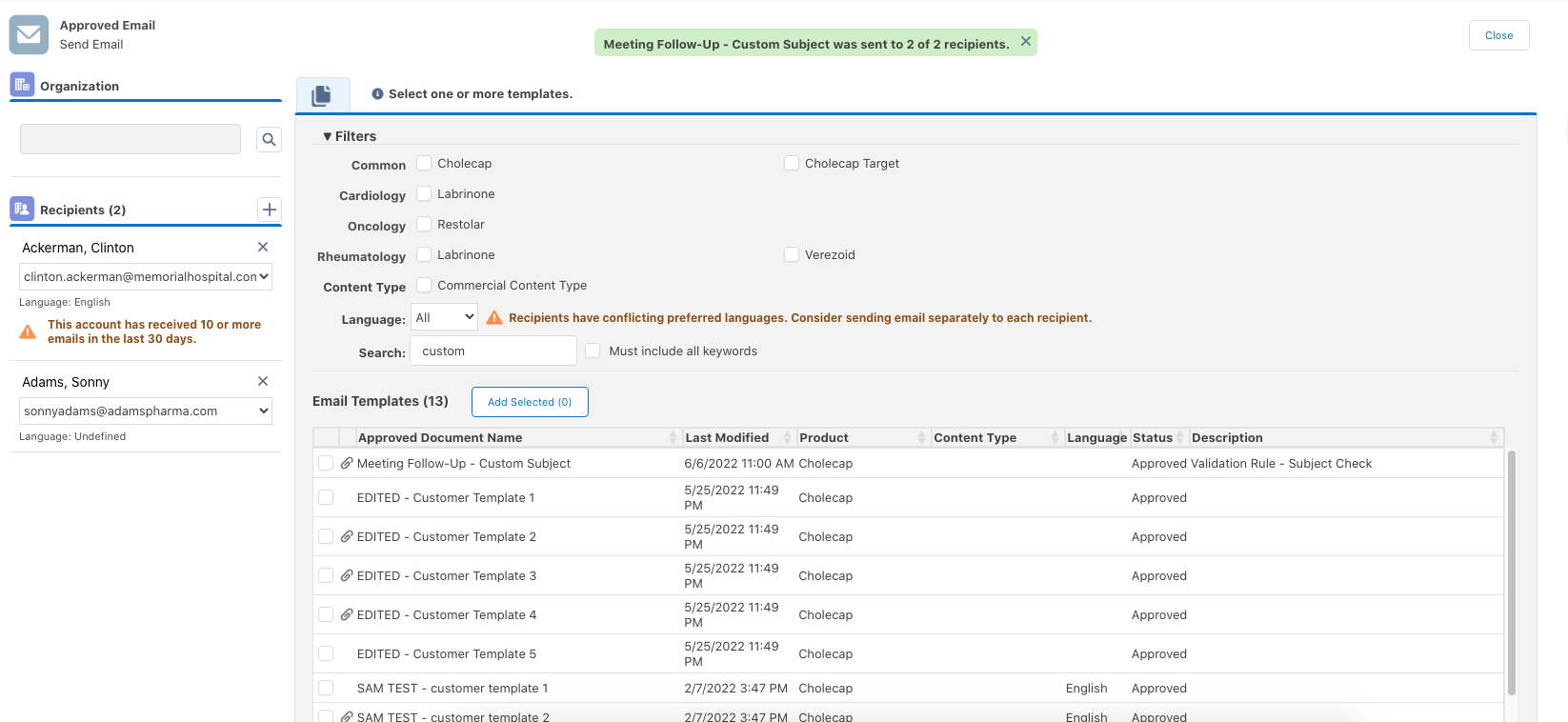Viewport: 1568px width, 722px height.
Task: Check the Restolar oncology filter
Action: point(424,224)
